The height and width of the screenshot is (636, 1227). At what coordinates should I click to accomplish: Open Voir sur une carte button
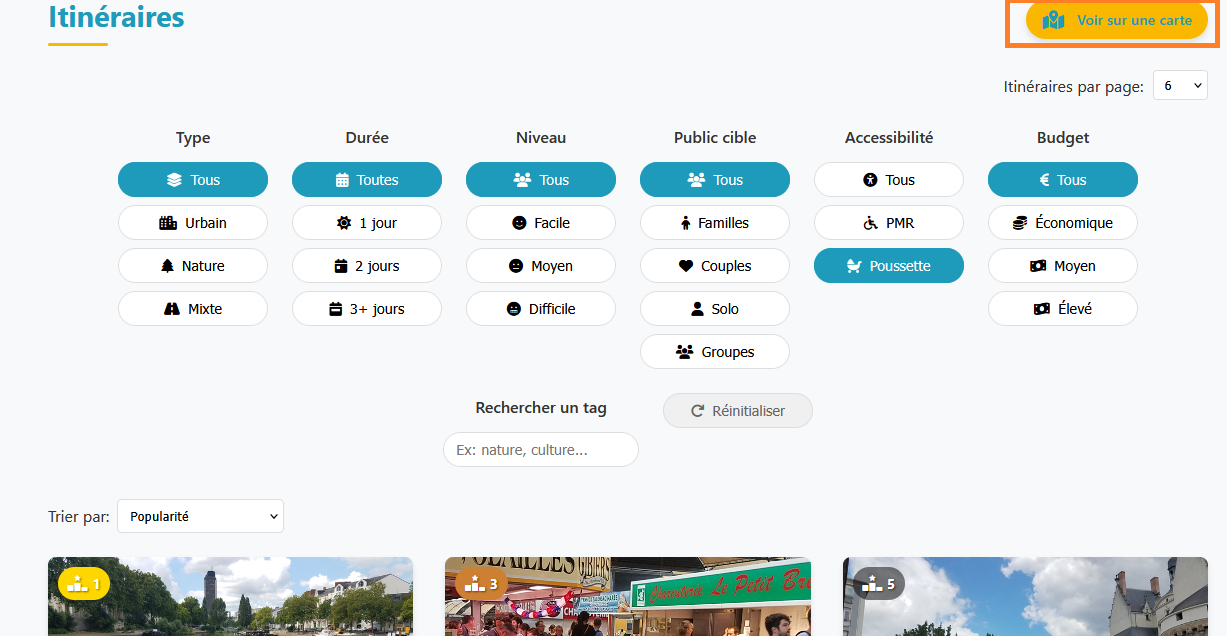pyautogui.click(x=1117, y=20)
